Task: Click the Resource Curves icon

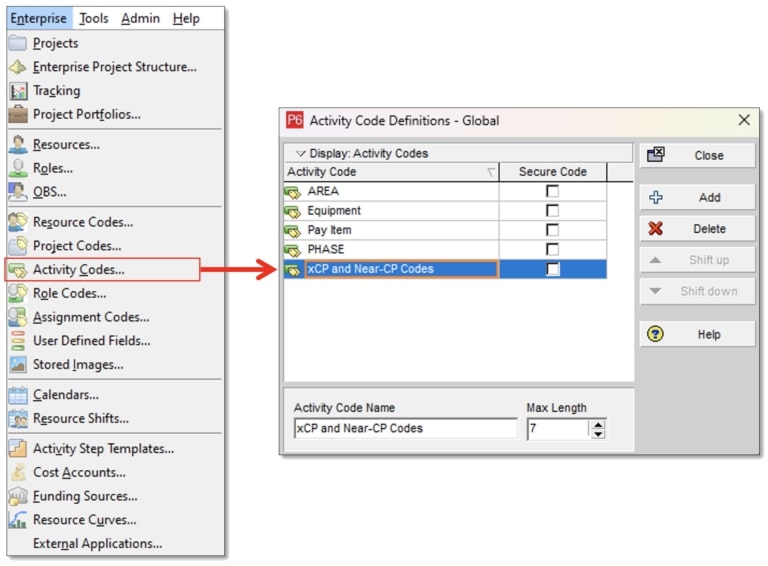Action: coord(18,519)
